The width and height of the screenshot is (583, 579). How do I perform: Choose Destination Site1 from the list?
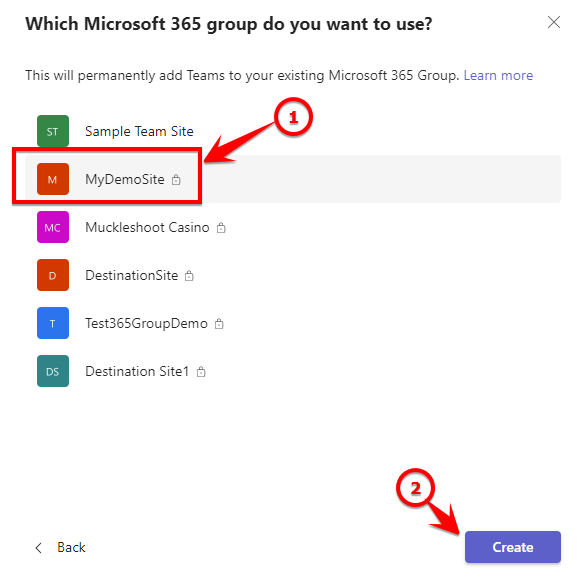(137, 371)
